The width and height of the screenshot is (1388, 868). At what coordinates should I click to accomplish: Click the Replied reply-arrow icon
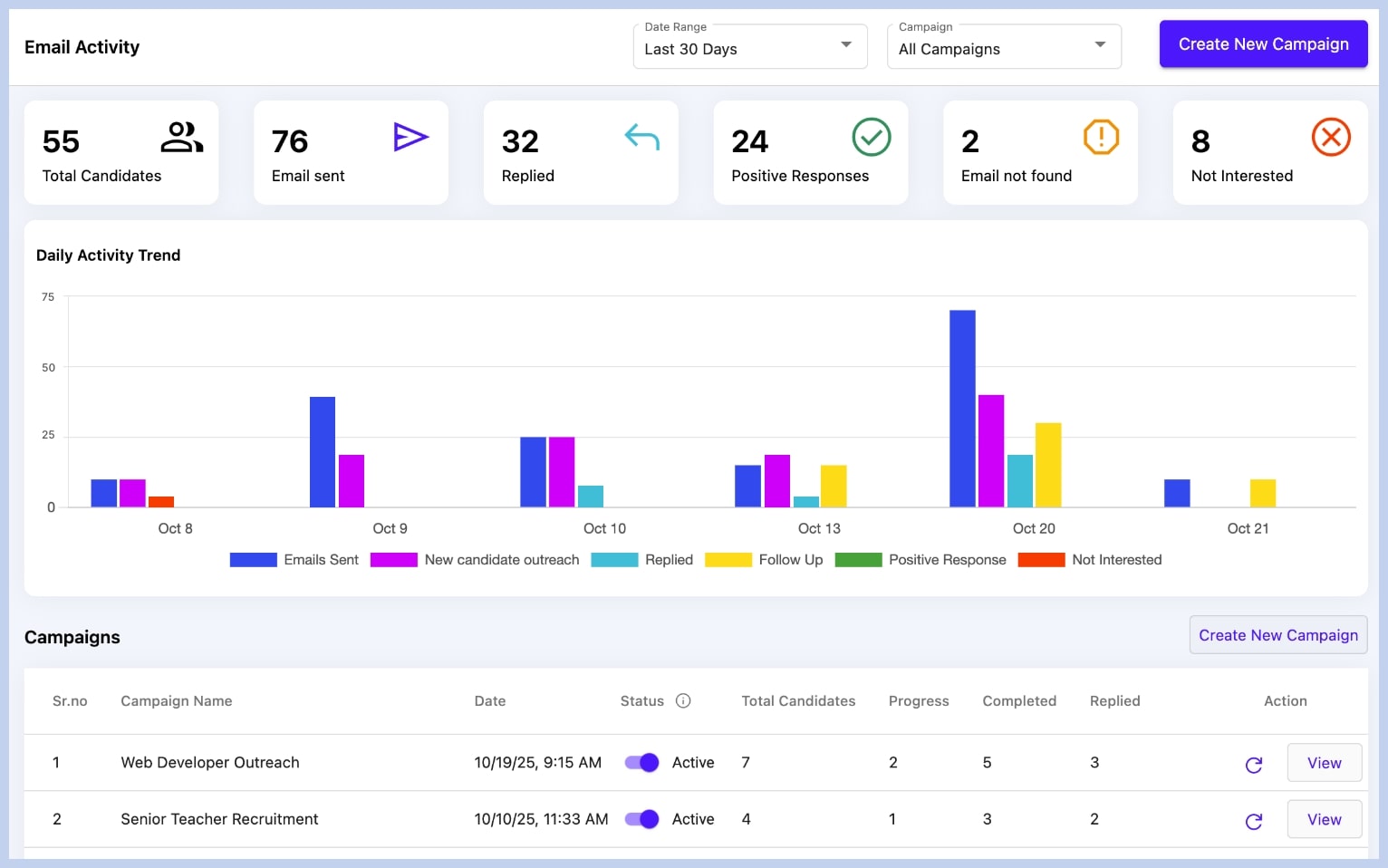click(x=642, y=138)
